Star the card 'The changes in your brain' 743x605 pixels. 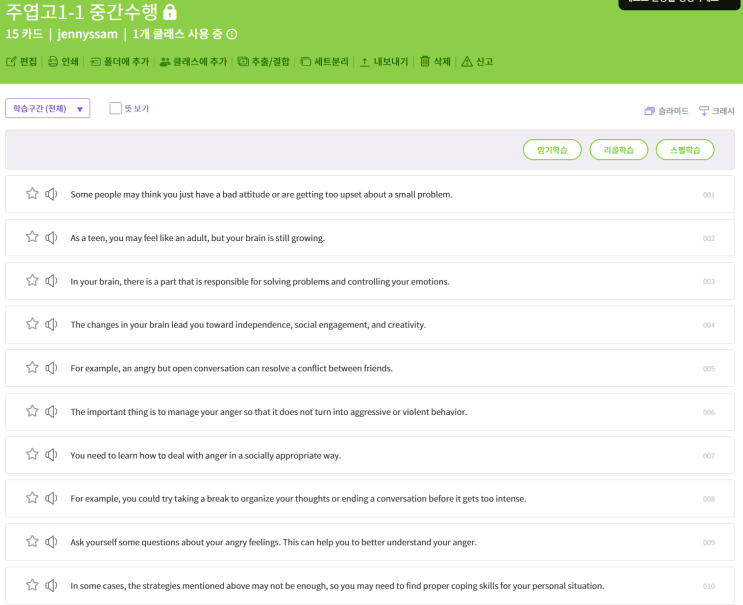(x=32, y=324)
